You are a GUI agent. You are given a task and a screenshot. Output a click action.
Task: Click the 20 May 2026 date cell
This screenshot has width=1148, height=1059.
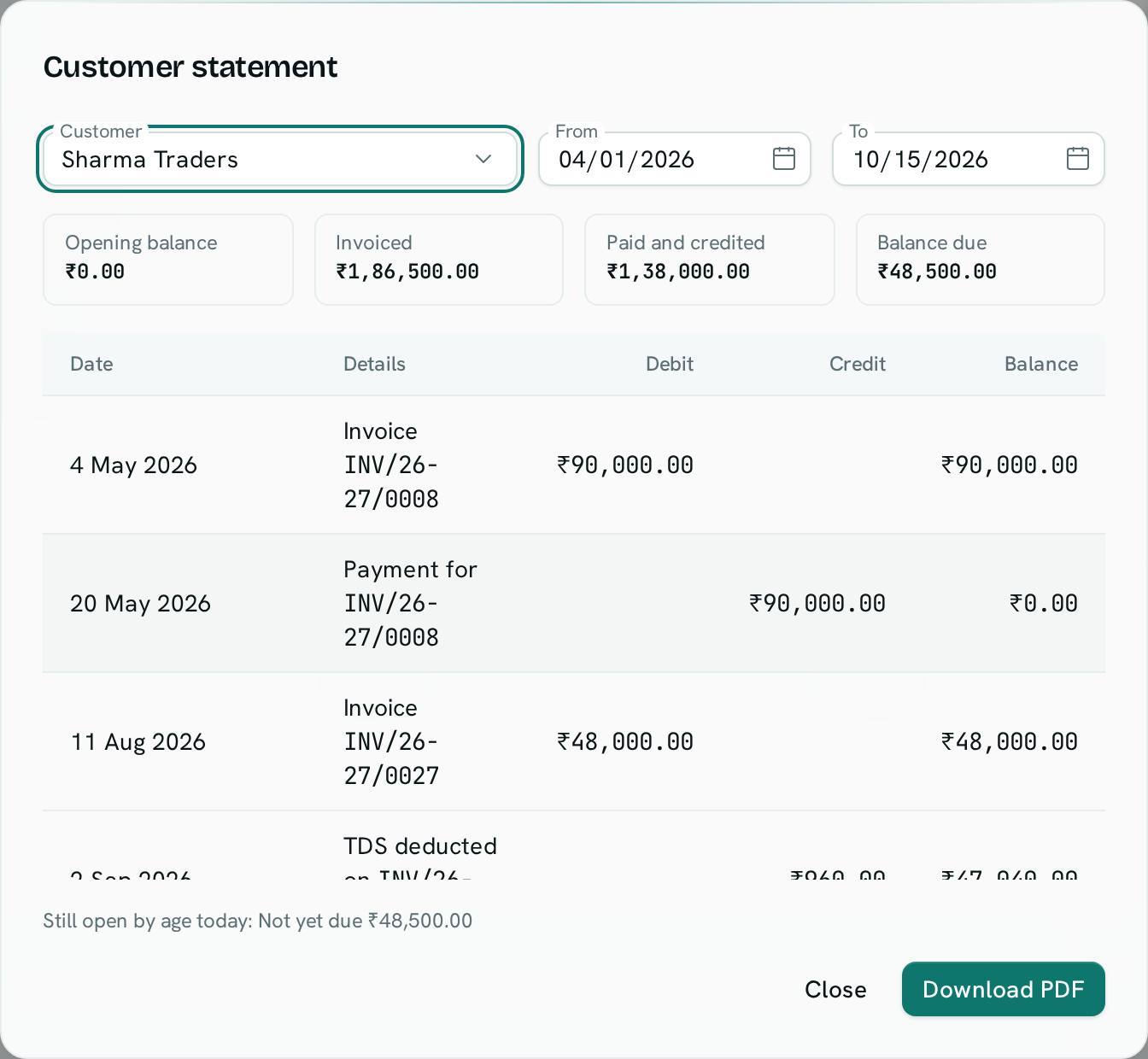click(x=140, y=604)
